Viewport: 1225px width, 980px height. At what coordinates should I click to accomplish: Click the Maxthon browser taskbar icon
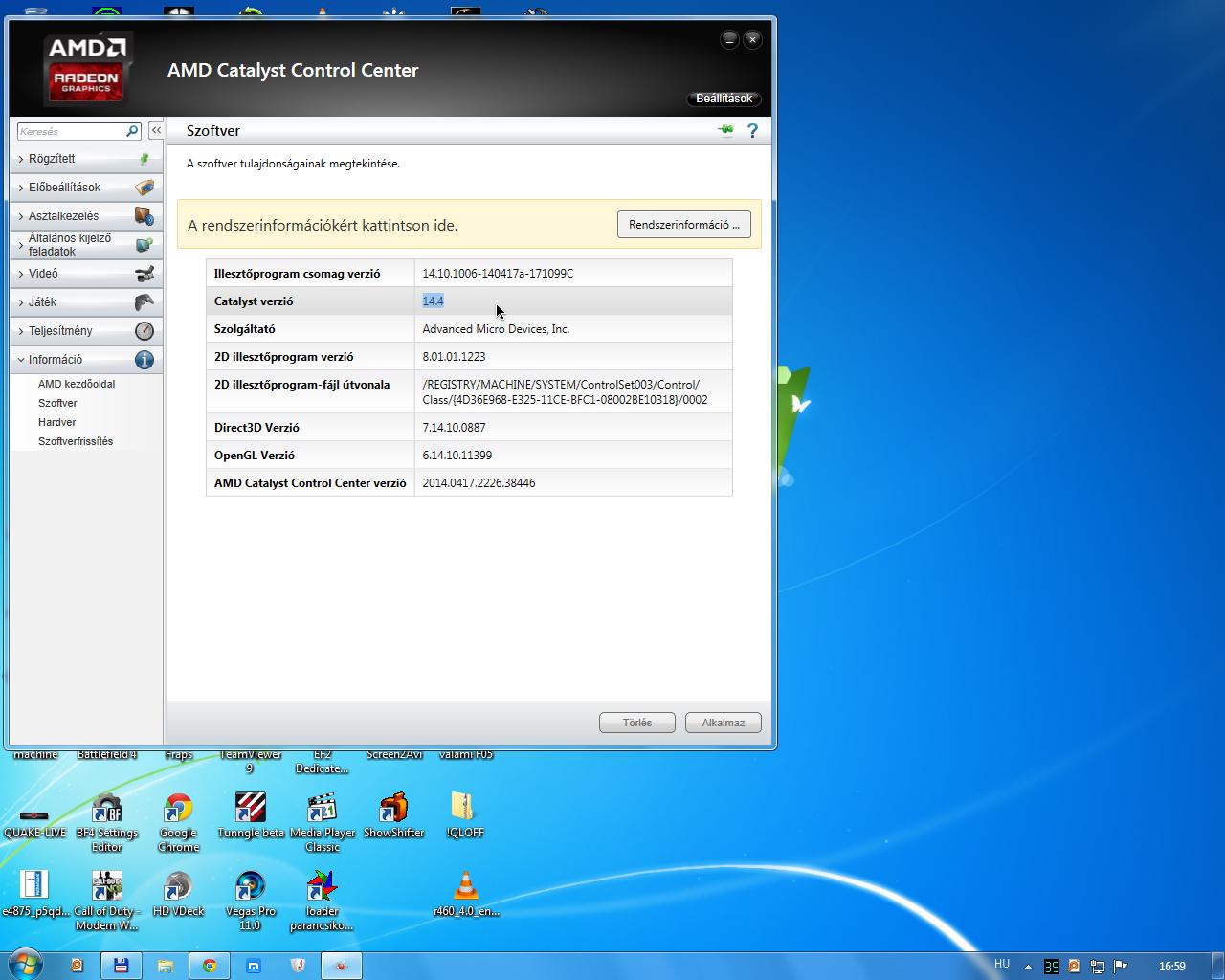point(254,966)
